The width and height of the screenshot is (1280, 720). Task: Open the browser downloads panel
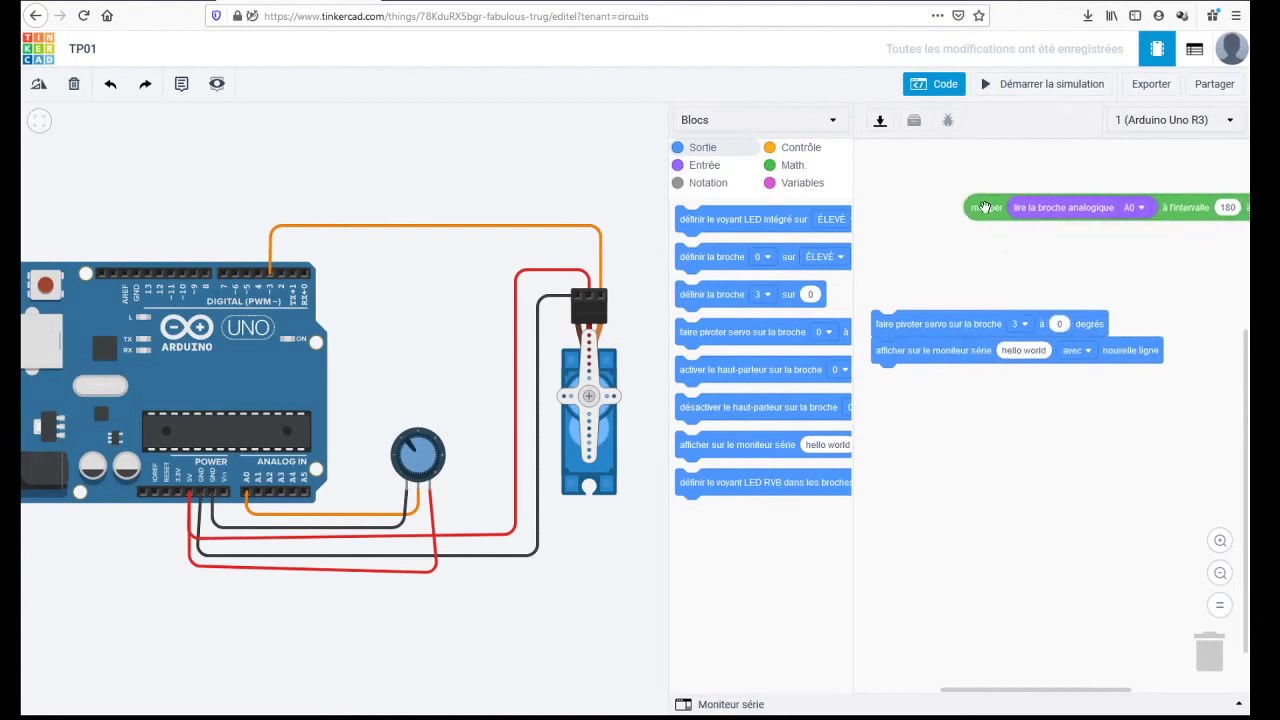pos(1088,16)
